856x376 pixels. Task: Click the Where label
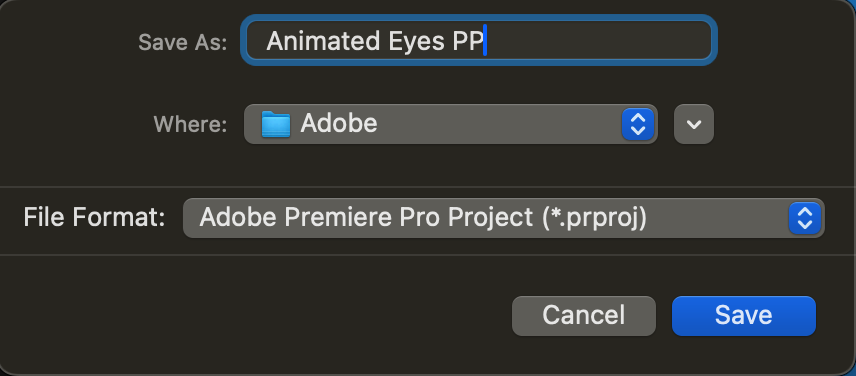(190, 124)
